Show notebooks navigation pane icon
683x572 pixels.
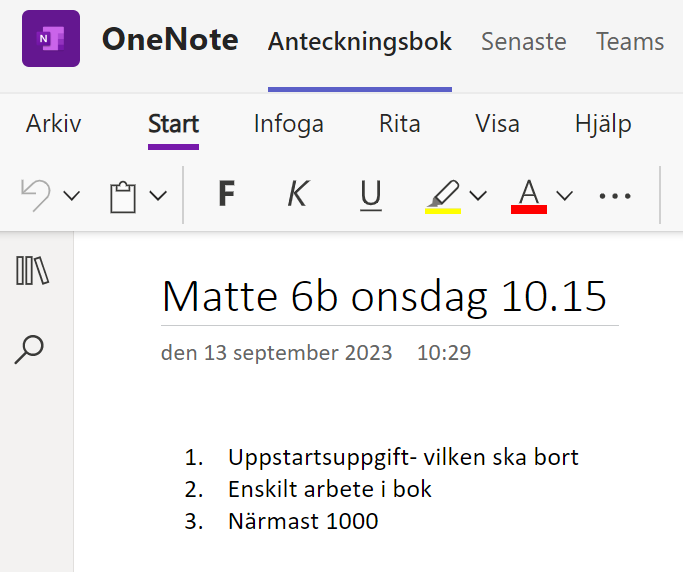pyautogui.click(x=32, y=271)
